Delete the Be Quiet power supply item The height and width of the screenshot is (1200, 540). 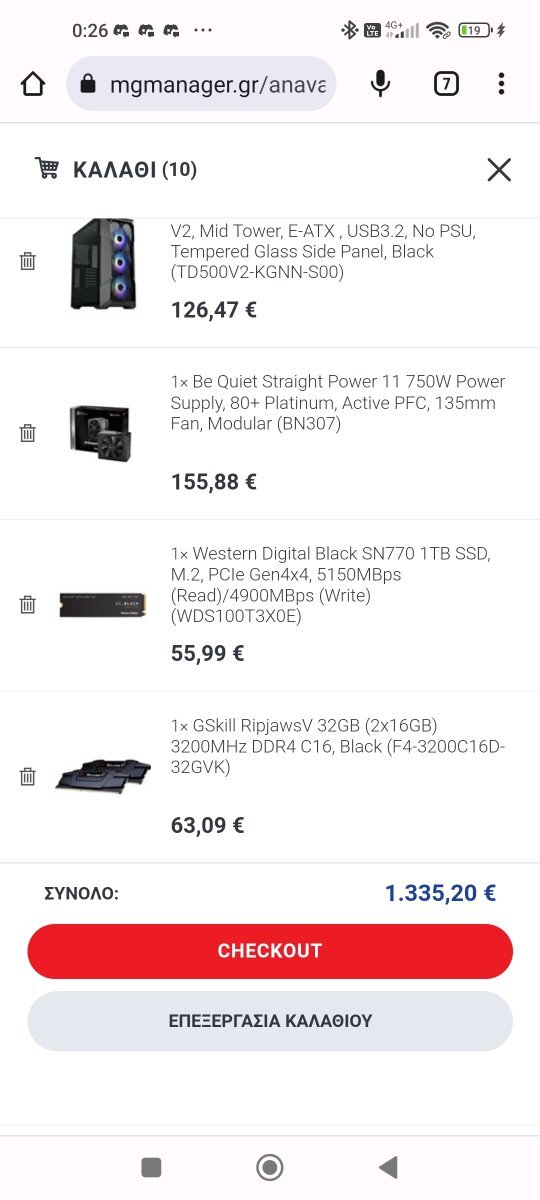pyautogui.click(x=28, y=433)
